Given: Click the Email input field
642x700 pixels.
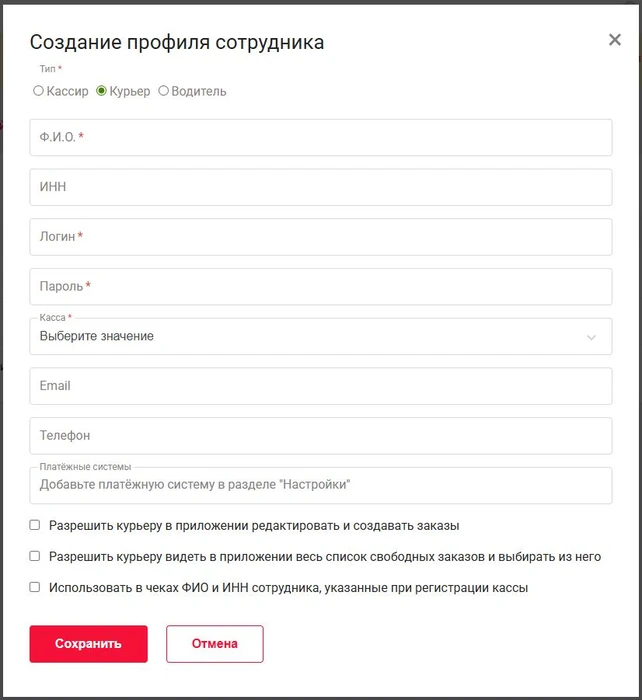Looking at the screenshot, I should click(320, 386).
